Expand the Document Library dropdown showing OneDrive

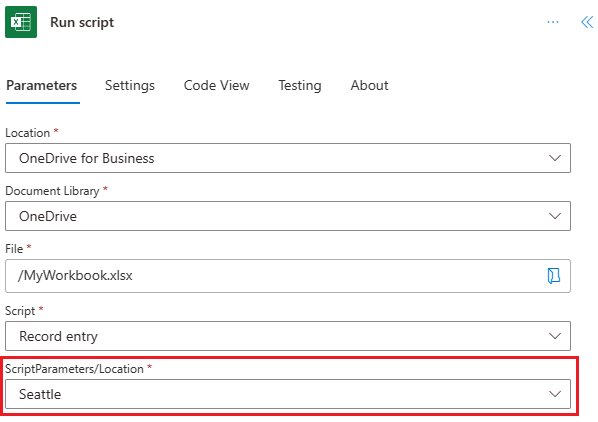click(288, 216)
